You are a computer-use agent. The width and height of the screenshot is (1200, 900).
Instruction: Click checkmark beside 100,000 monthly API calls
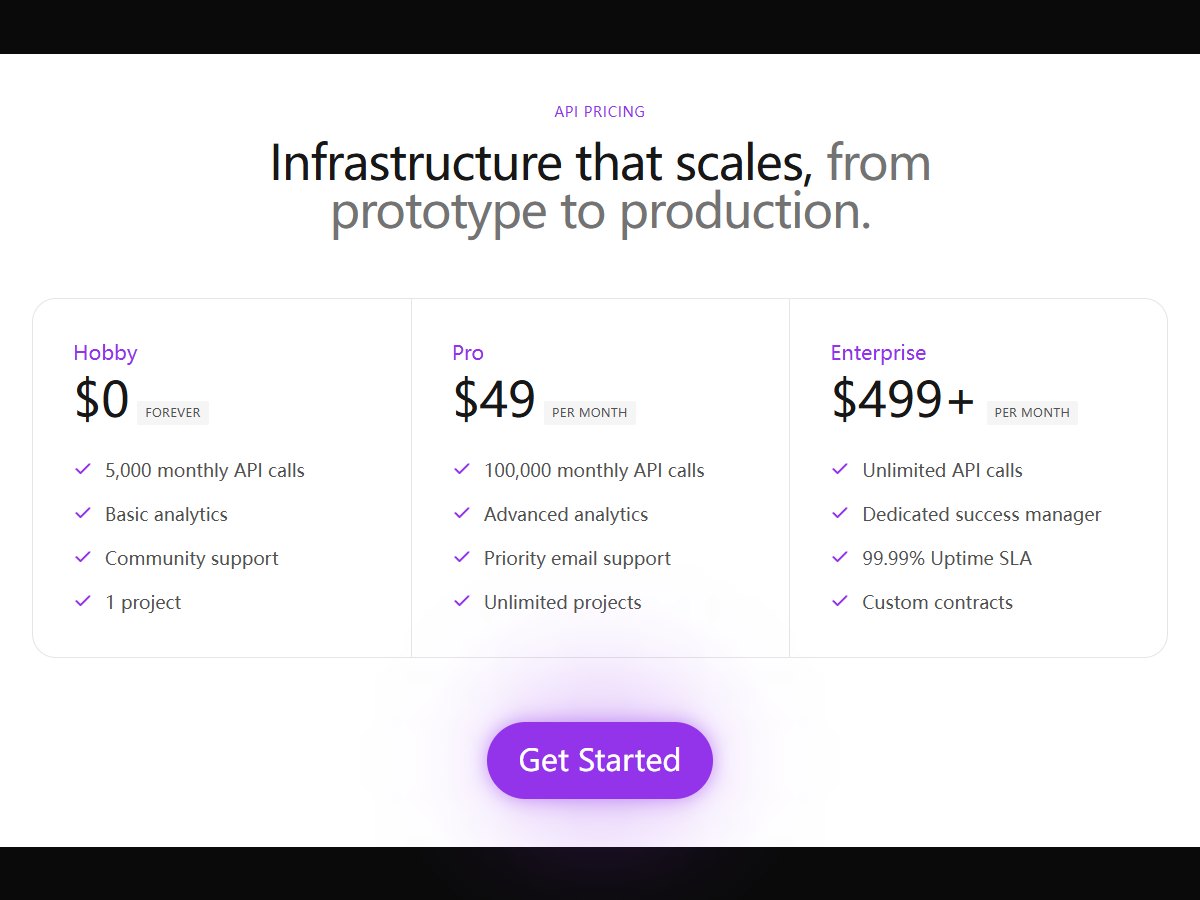[x=462, y=469]
